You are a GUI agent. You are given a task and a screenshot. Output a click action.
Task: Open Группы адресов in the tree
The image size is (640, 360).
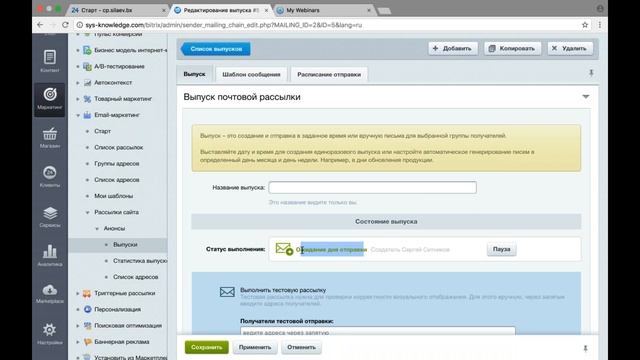pyautogui.click(x=117, y=164)
